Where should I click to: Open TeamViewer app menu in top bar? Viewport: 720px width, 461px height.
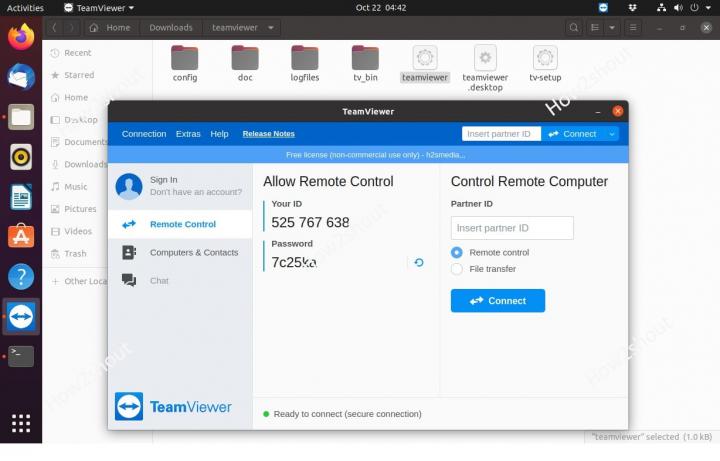(100, 8)
